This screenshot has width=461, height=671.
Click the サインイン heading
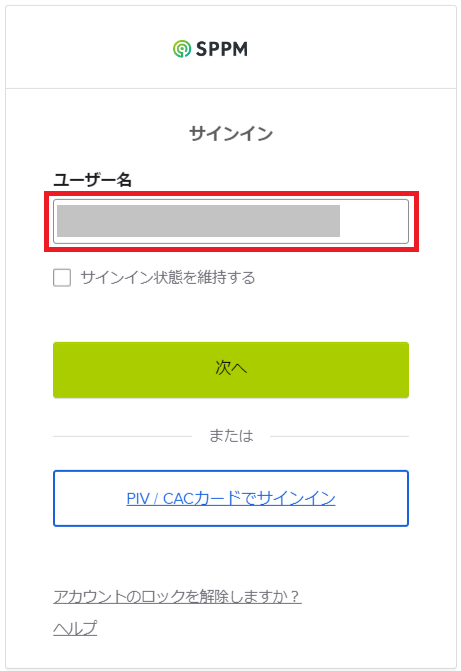231,134
